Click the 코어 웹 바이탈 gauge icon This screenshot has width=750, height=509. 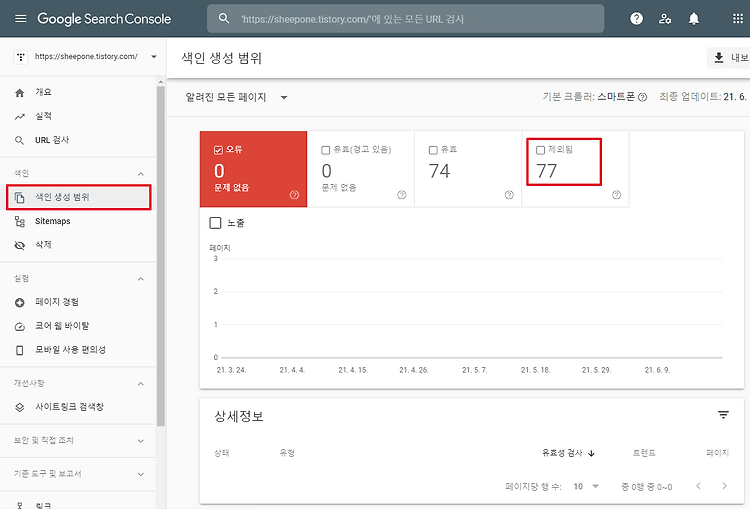(20, 326)
